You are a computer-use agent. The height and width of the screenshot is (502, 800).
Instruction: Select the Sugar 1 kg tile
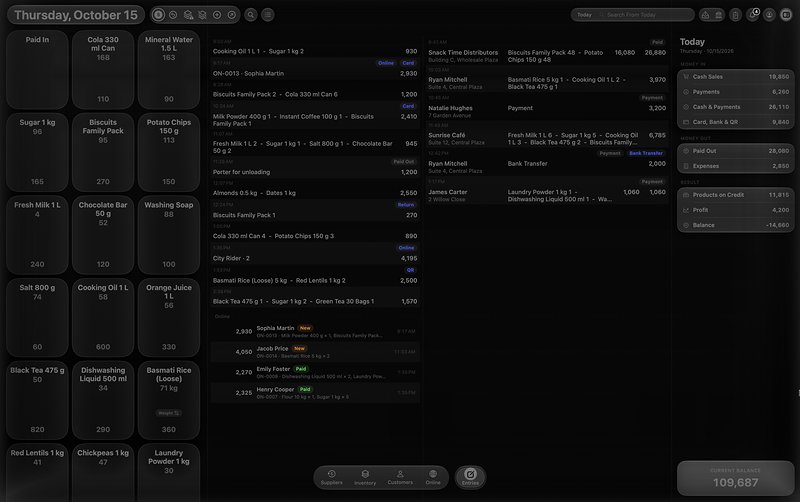tap(37, 152)
